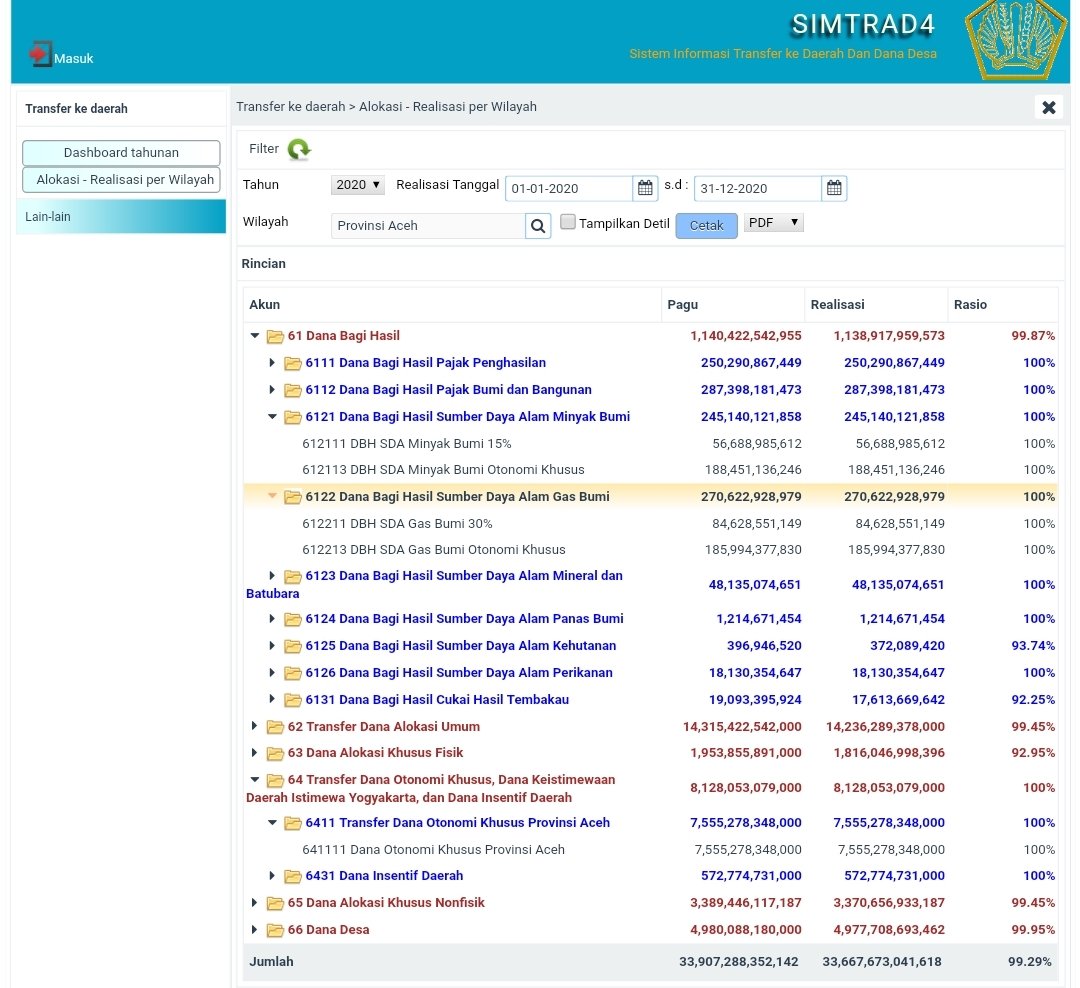Open the start date calendar picker
This screenshot has width=1080, height=988.
[645, 188]
